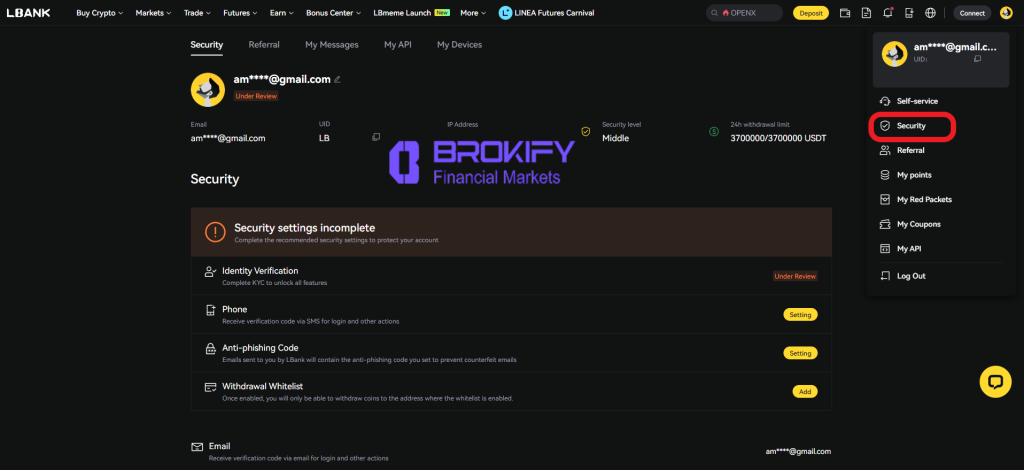Click the app download phone icon
1024x470 pixels.
[x=908, y=13]
